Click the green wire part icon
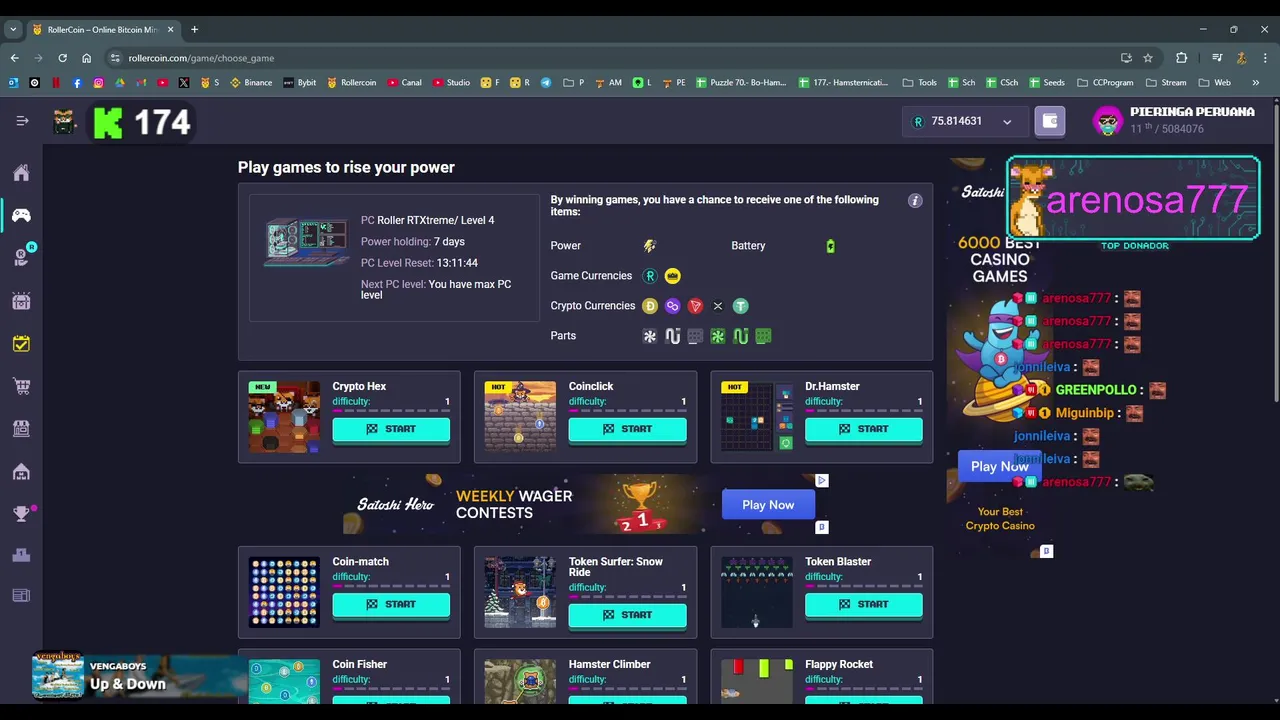1280x720 pixels. pyautogui.click(x=741, y=336)
